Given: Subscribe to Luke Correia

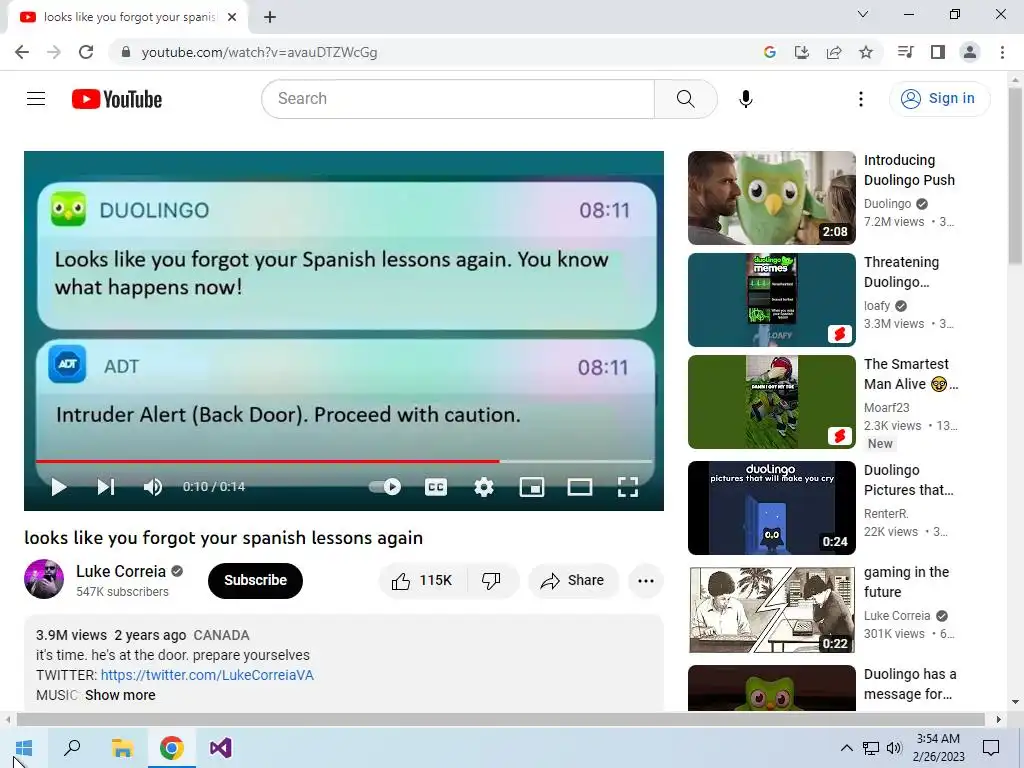Looking at the screenshot, I should (255, 581).
